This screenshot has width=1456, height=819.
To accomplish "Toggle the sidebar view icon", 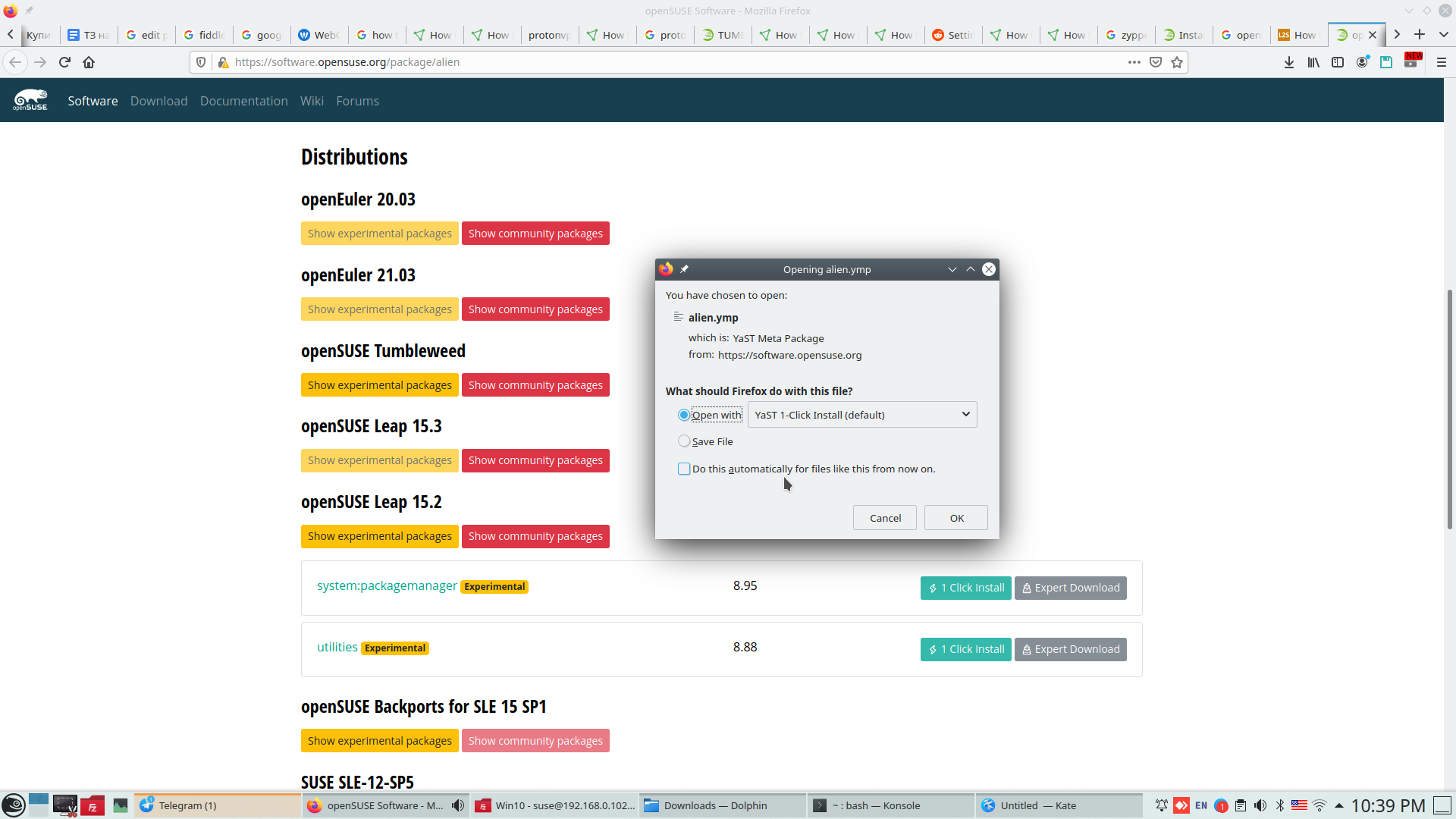I will pyautogui.click(x=1338, y=62).
